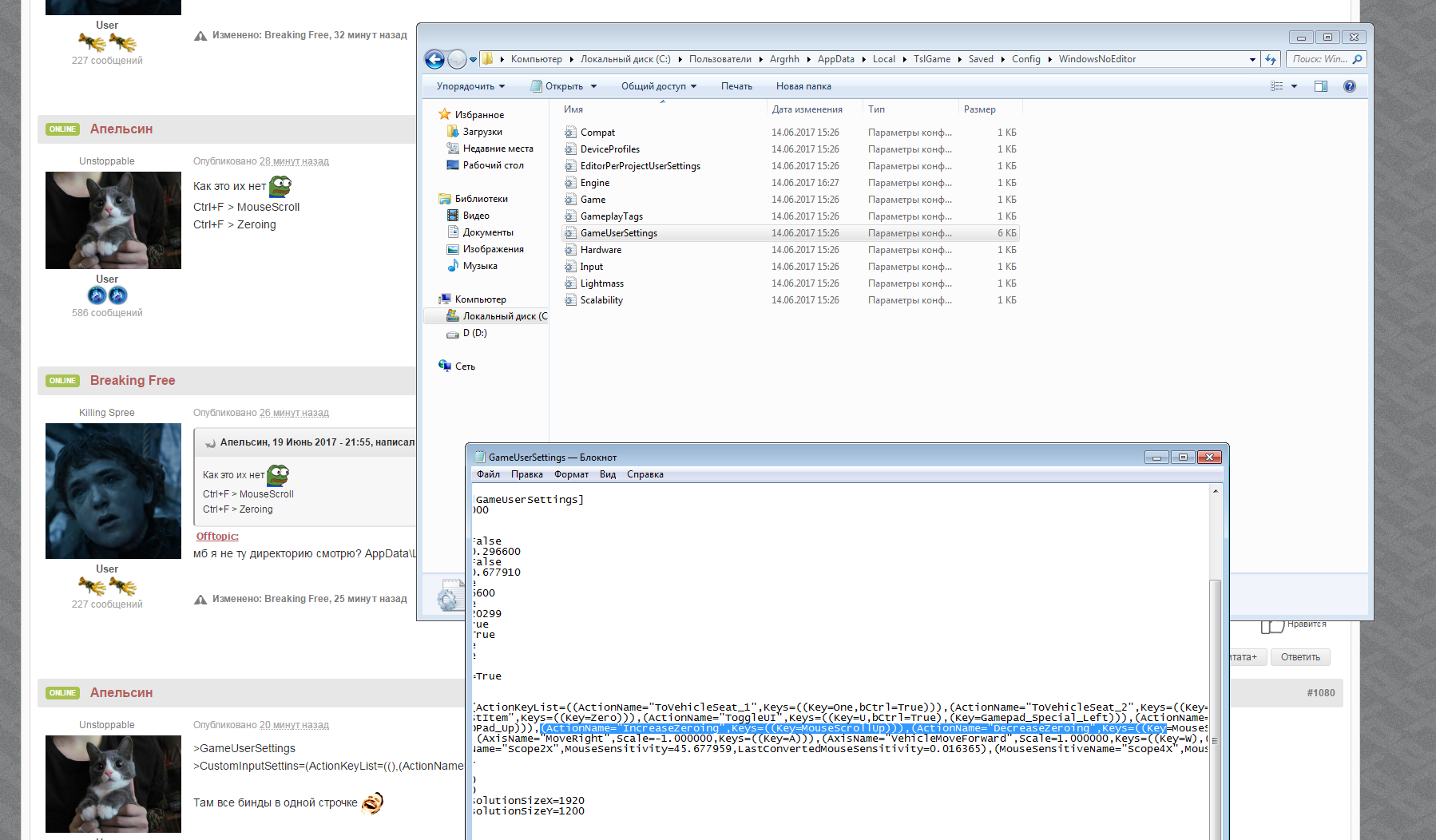Expand the view options dropdown arrow
Viewport: 1436px width, 840px height.
pos(1294,86)
